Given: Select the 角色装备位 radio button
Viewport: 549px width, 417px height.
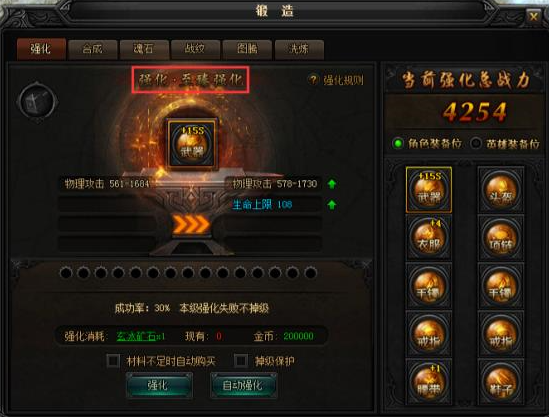Looking at the screenshot, I should point(398,144).
